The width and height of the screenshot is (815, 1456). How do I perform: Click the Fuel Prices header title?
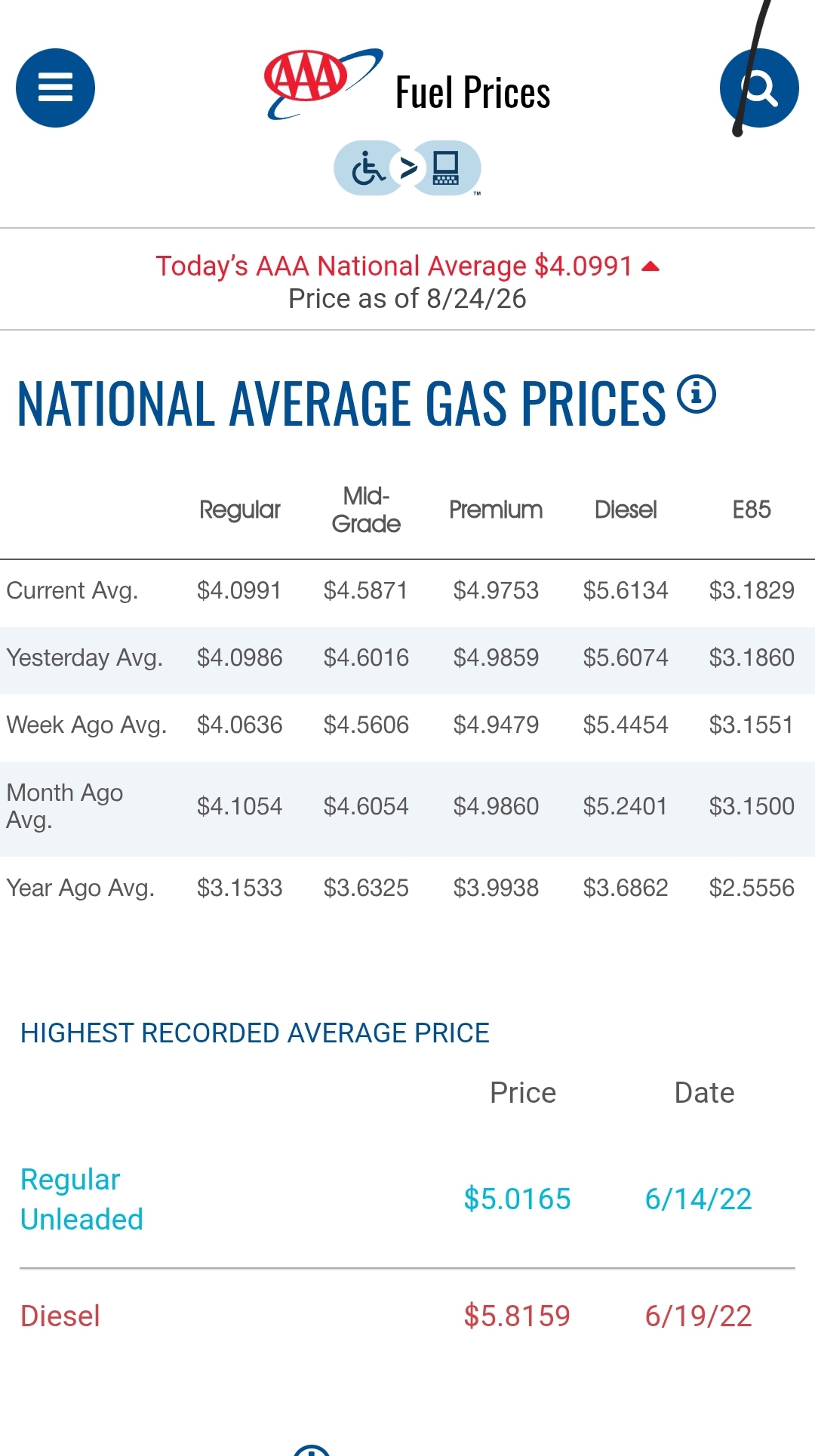coord(473,93)
